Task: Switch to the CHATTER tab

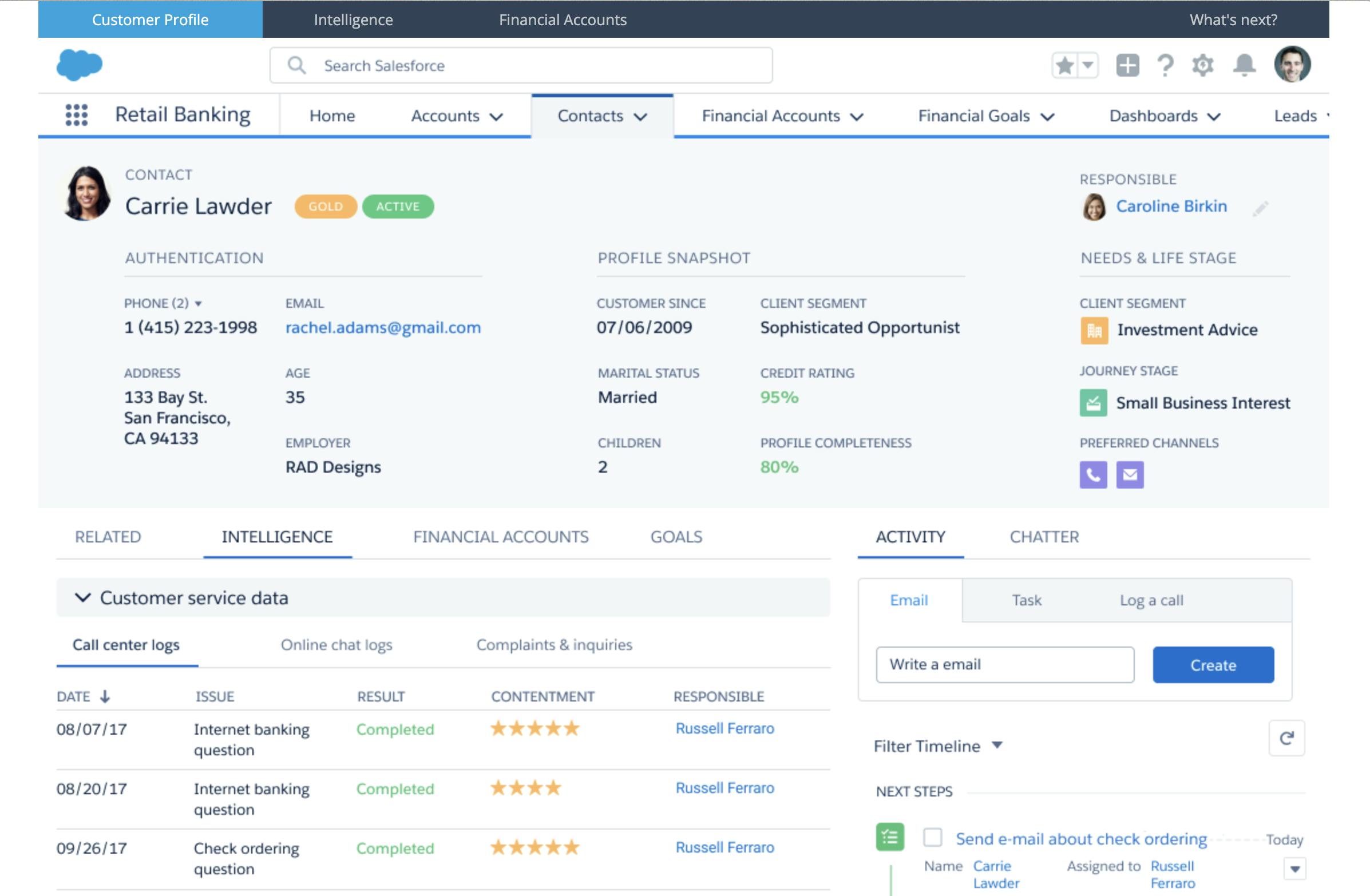Action: coord(1044,537)
